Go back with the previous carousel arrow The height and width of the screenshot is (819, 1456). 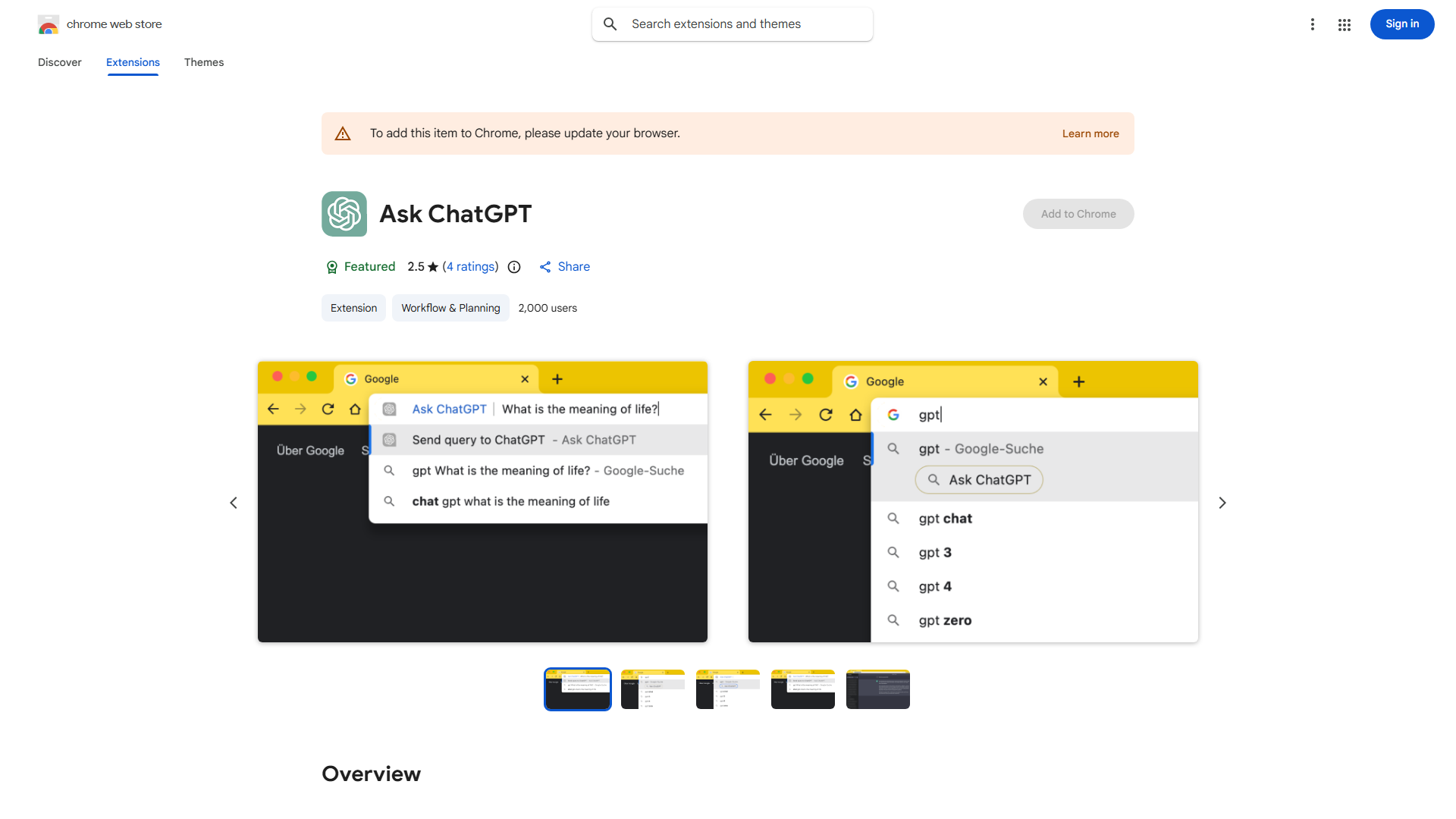click(234, 502)
